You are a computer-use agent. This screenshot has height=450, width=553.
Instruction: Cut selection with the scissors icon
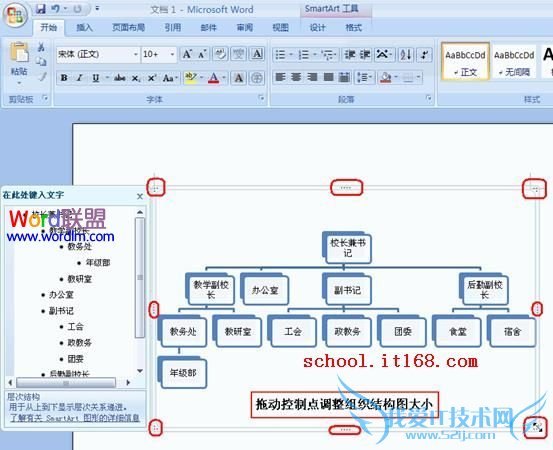pyautogui.click(x=41, y=46)
